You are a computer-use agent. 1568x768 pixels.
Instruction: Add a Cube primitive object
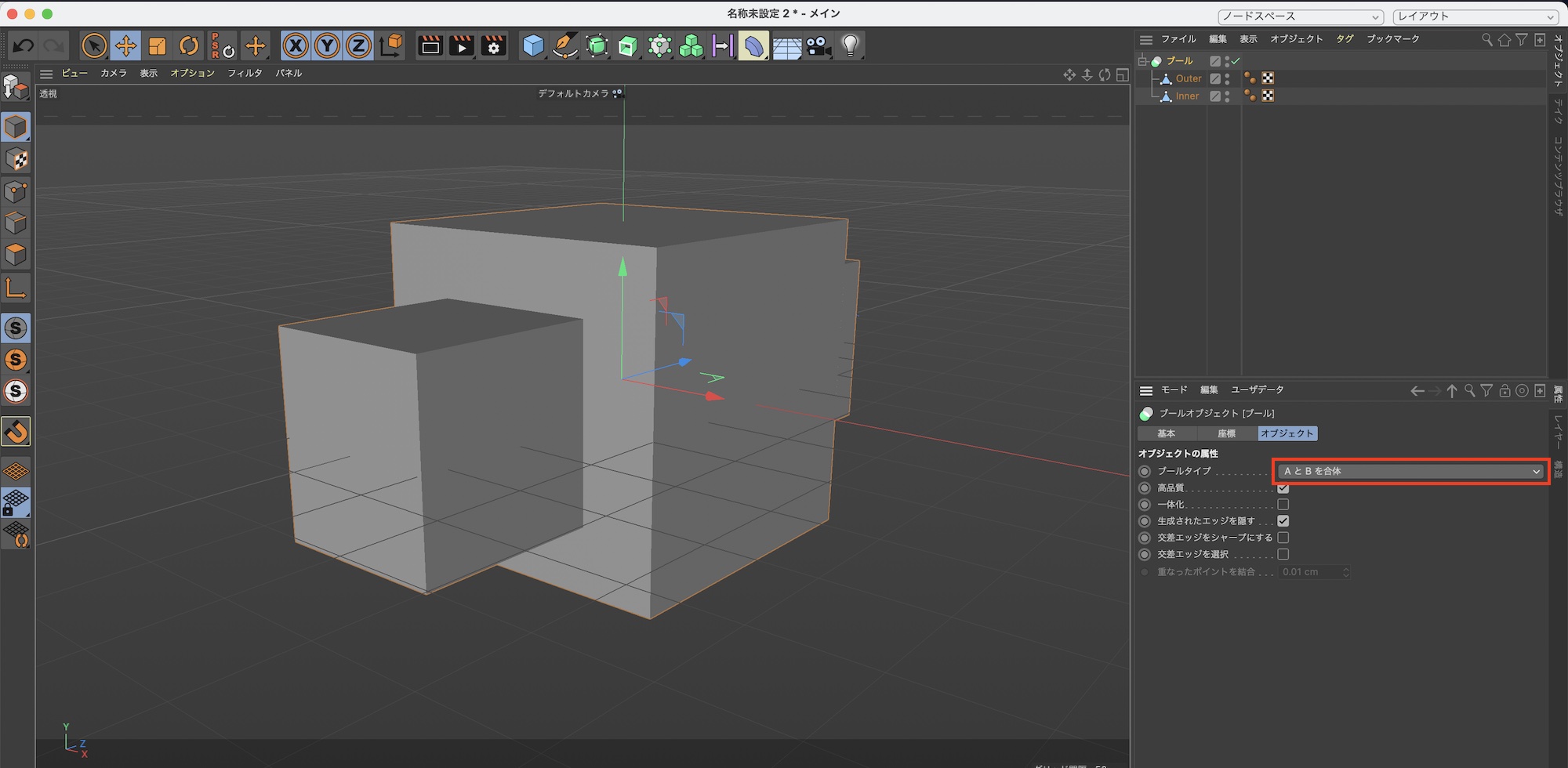pyautogui.click(x=533, y=46)
